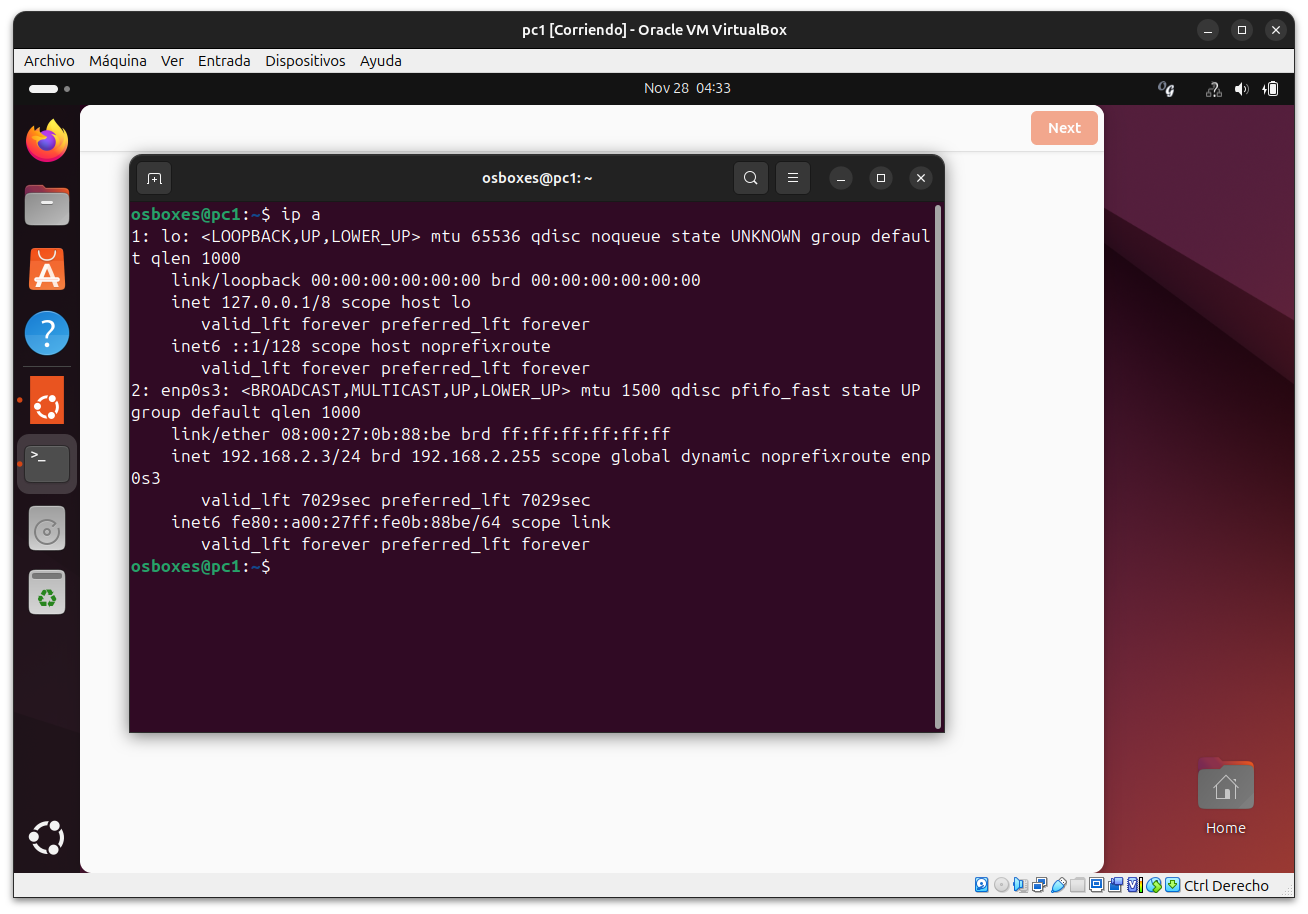
Task: Launch Firefox from the dock
Action: tap(47, 142)
